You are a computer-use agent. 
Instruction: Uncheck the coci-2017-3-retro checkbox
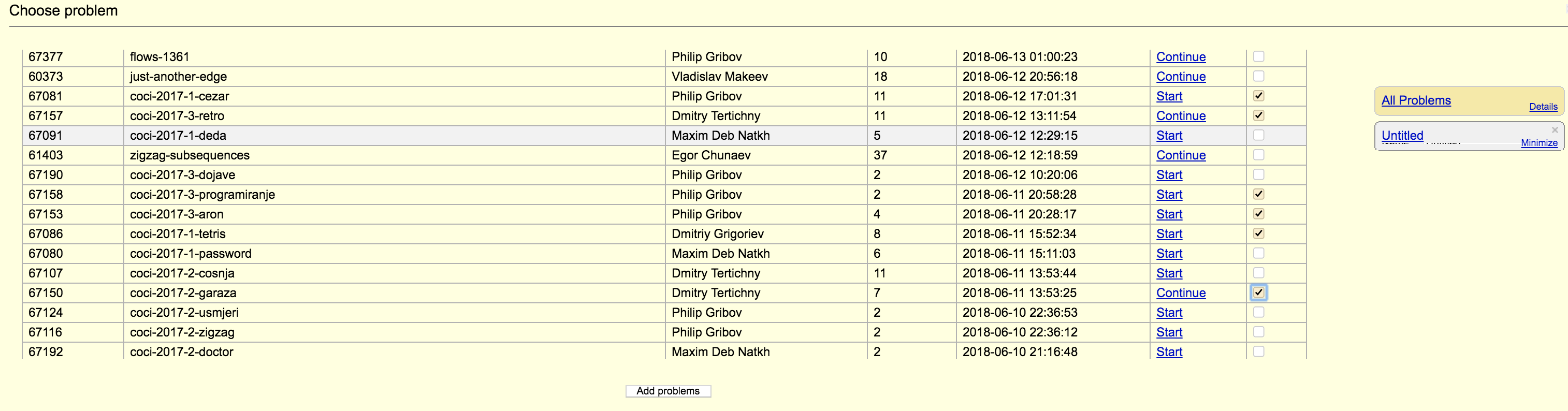[x=1259, y=115]
